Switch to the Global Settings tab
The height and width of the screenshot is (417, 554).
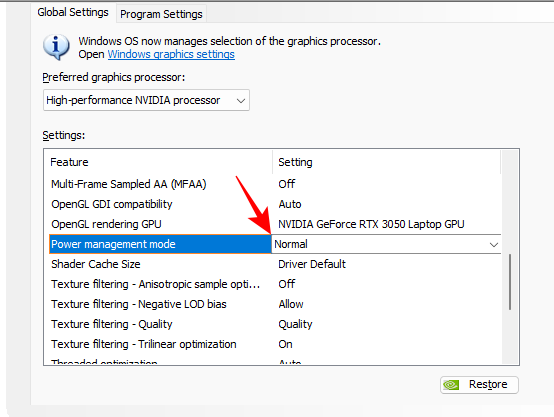pos(73,12)
